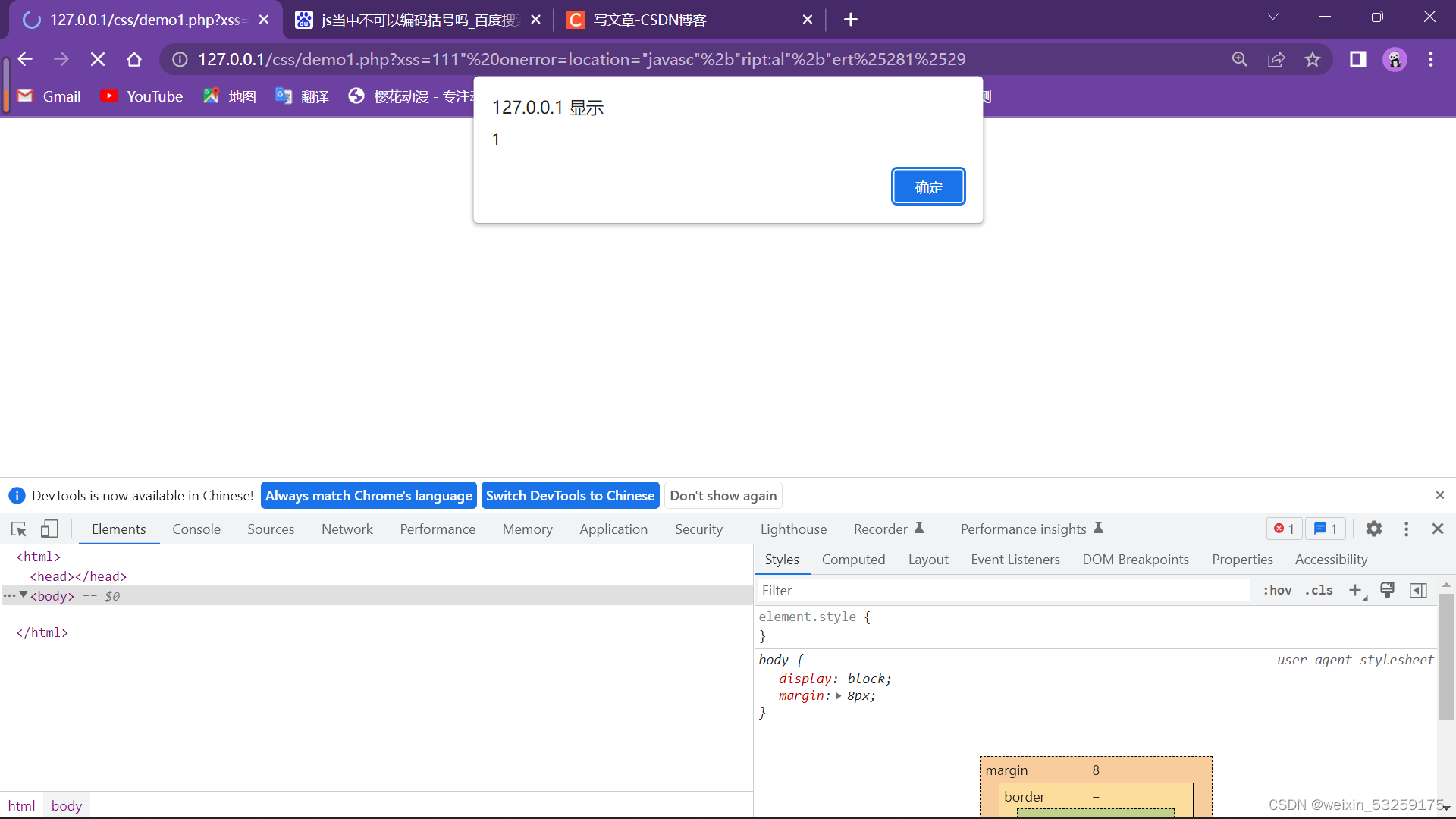This screenshot has width=1456, height=819.
Task: Open the browser profile avatar
Action: (1395, 59)
